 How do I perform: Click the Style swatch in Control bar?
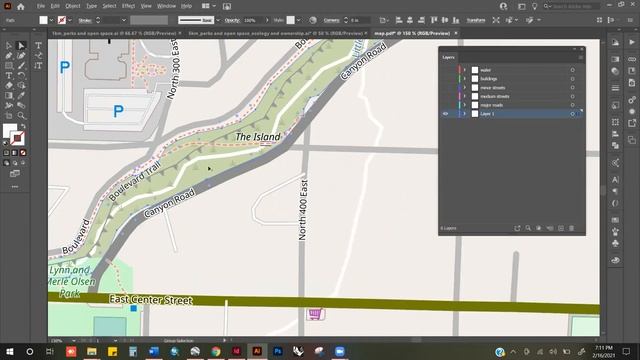click(290, 20)
